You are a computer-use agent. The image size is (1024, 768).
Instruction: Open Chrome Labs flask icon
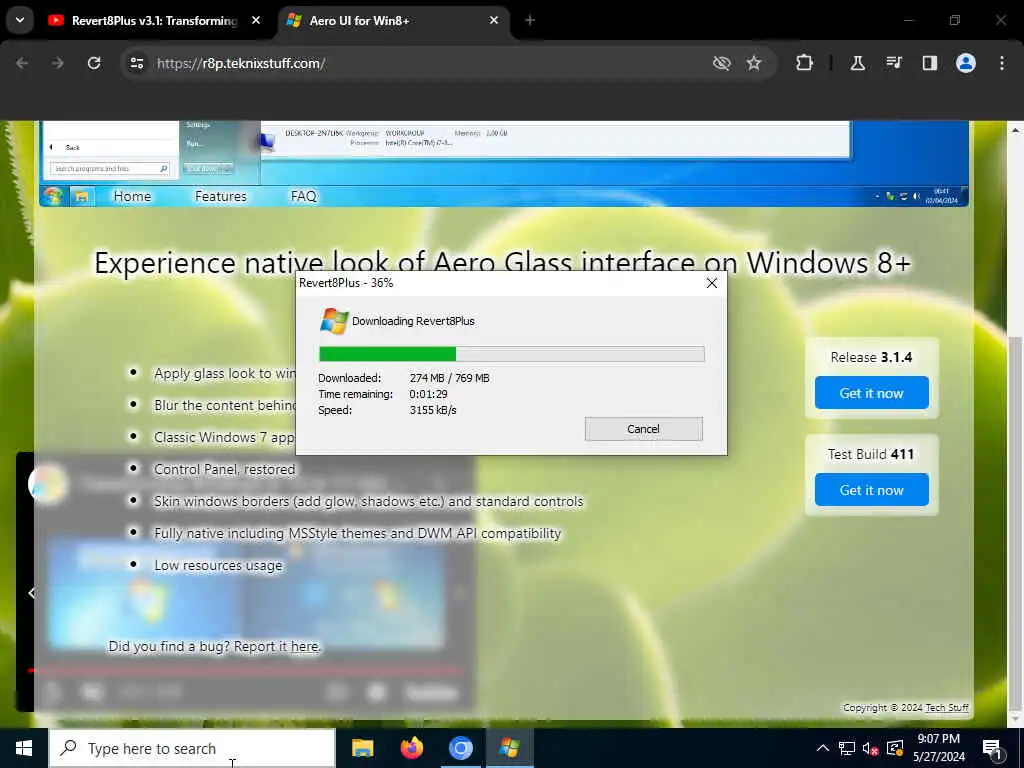[857, 63]
